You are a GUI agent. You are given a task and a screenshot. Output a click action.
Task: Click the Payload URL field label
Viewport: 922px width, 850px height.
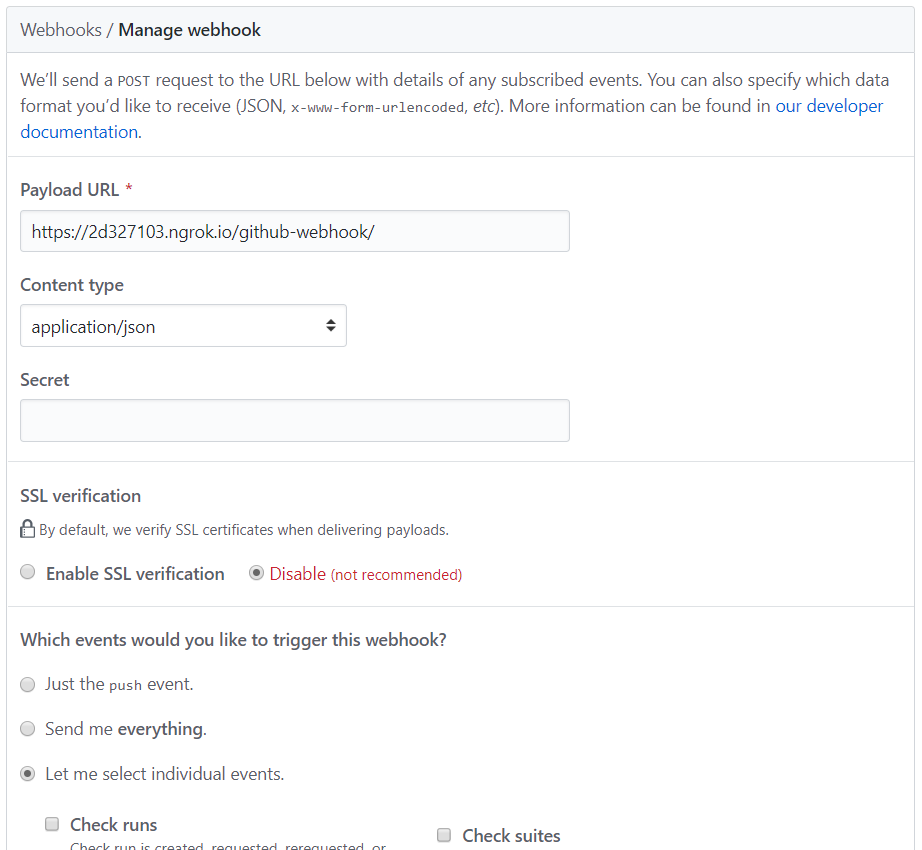coord(69,190)
